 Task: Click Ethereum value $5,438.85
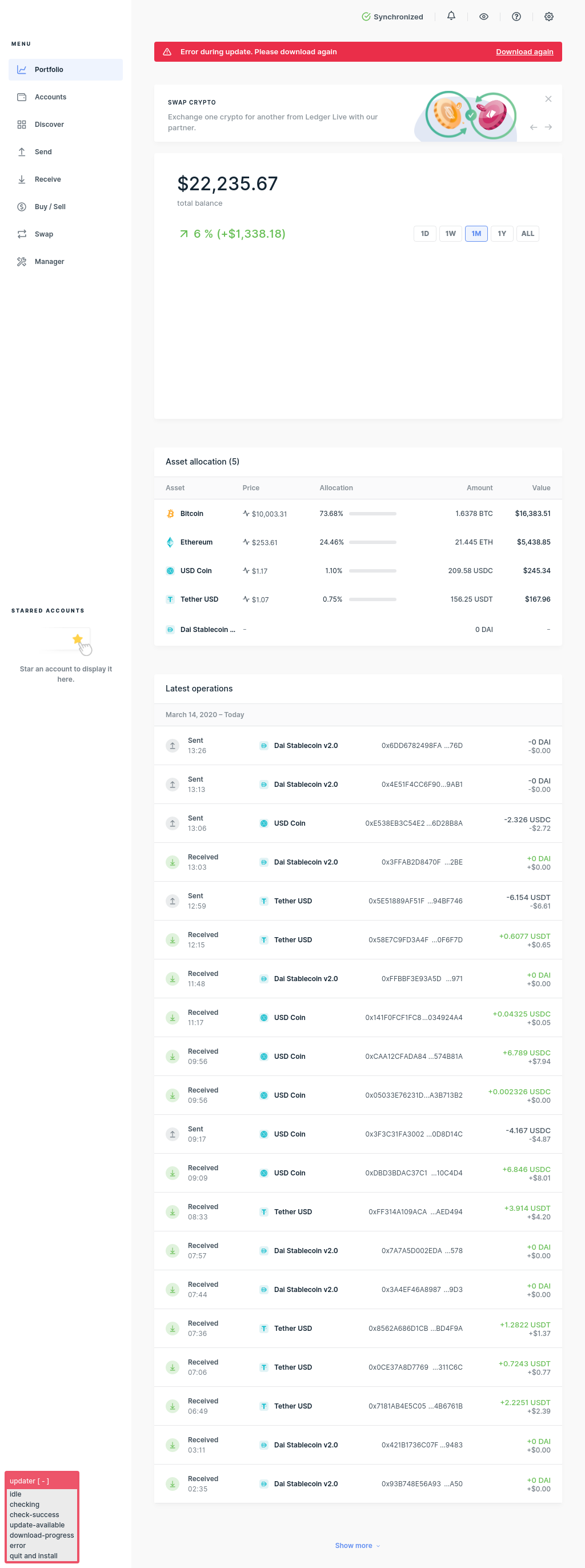point(534,542)
